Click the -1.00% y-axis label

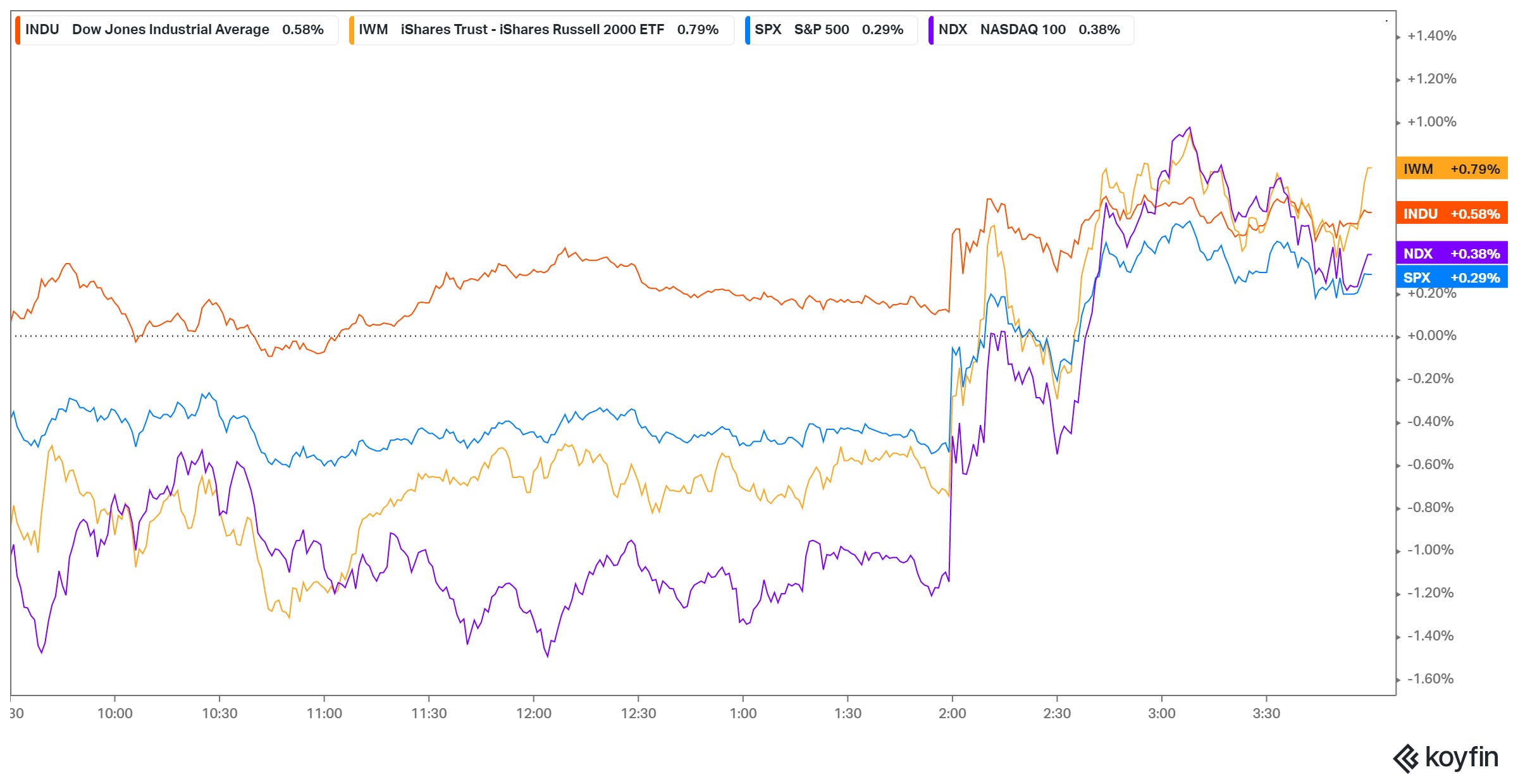click(1430, 550)
